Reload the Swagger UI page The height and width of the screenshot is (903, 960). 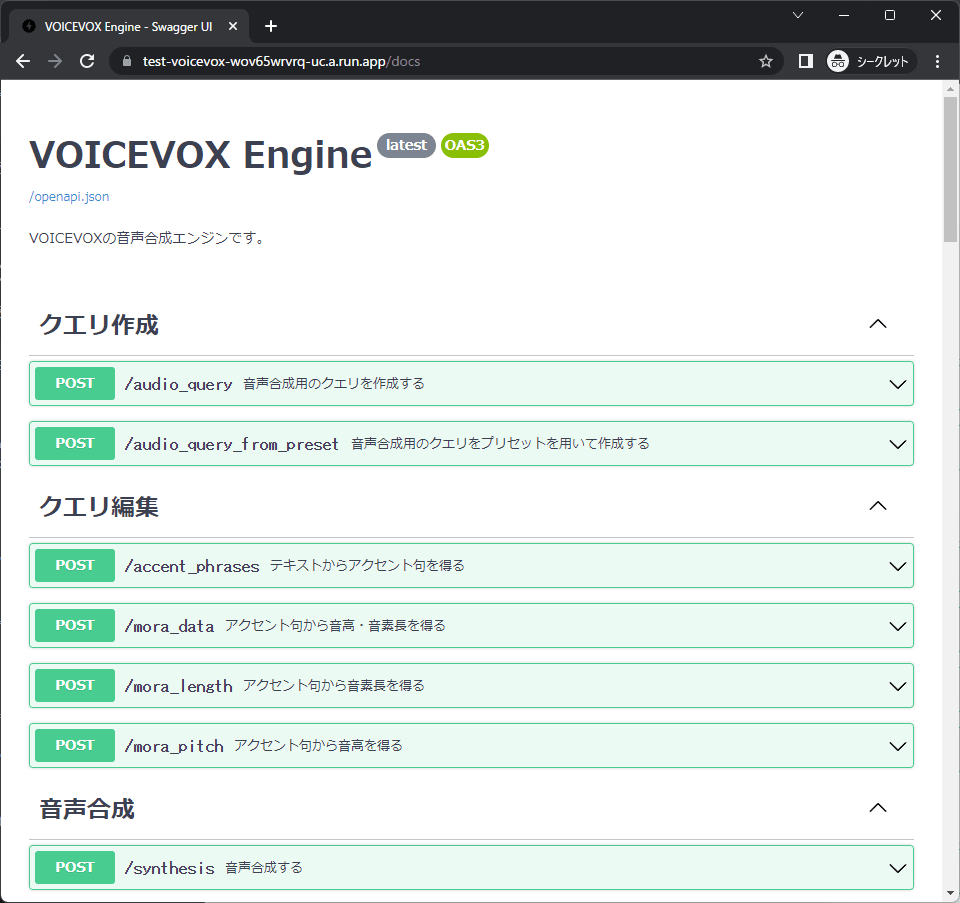pos(87,61)
